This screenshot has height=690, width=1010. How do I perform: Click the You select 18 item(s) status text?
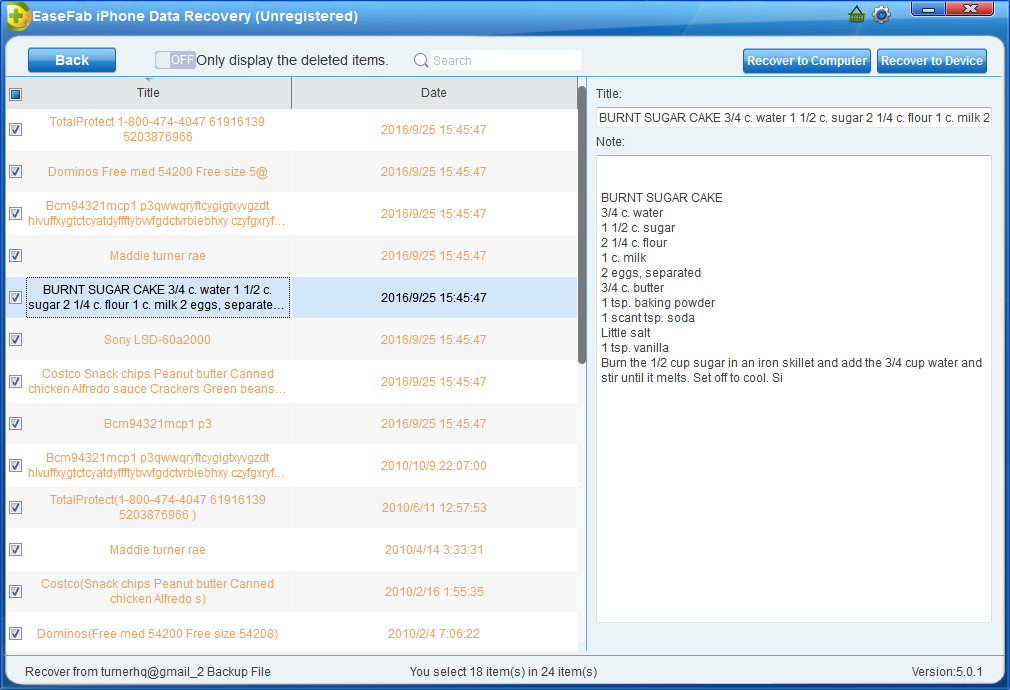point(503,671)
